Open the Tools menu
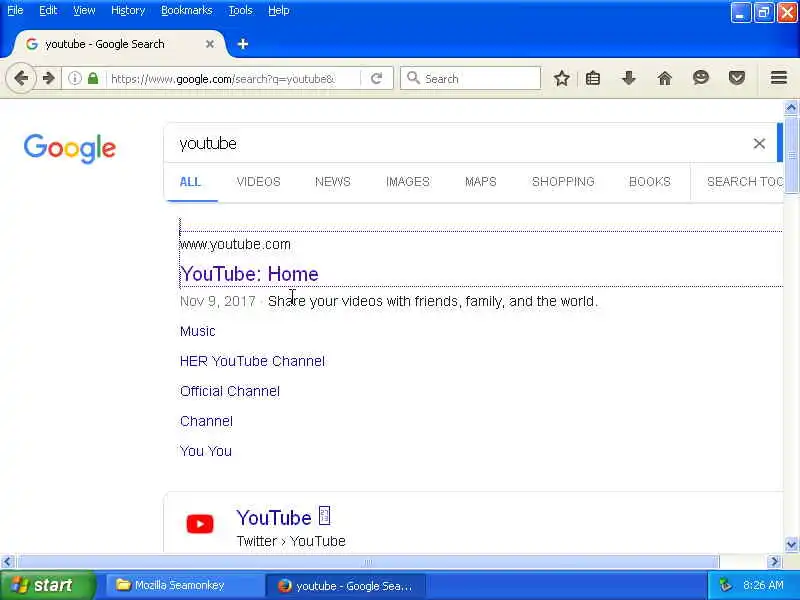Viewport: 800px width, 600px height. coord(240,10)
